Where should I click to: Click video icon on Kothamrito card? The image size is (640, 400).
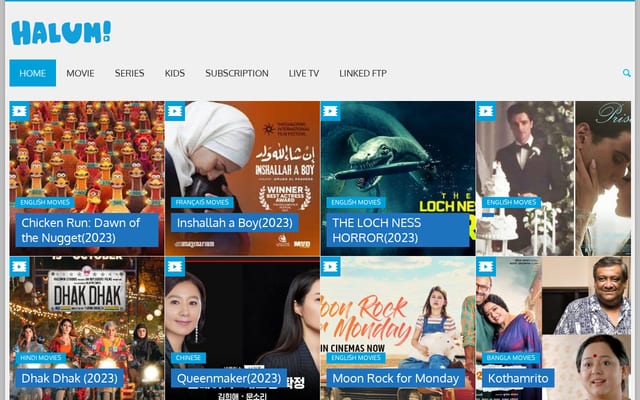click(486, 267)
